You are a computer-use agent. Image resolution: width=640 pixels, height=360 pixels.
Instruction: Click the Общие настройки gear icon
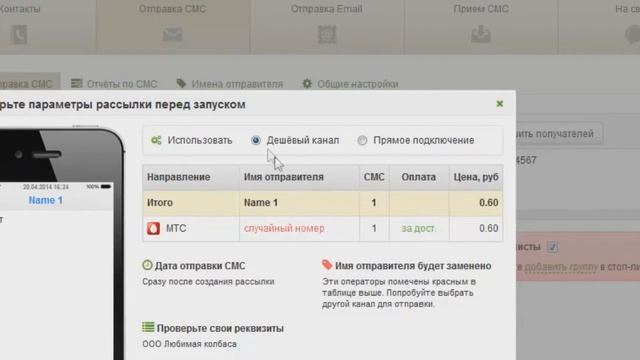click(x=307, y=84)
